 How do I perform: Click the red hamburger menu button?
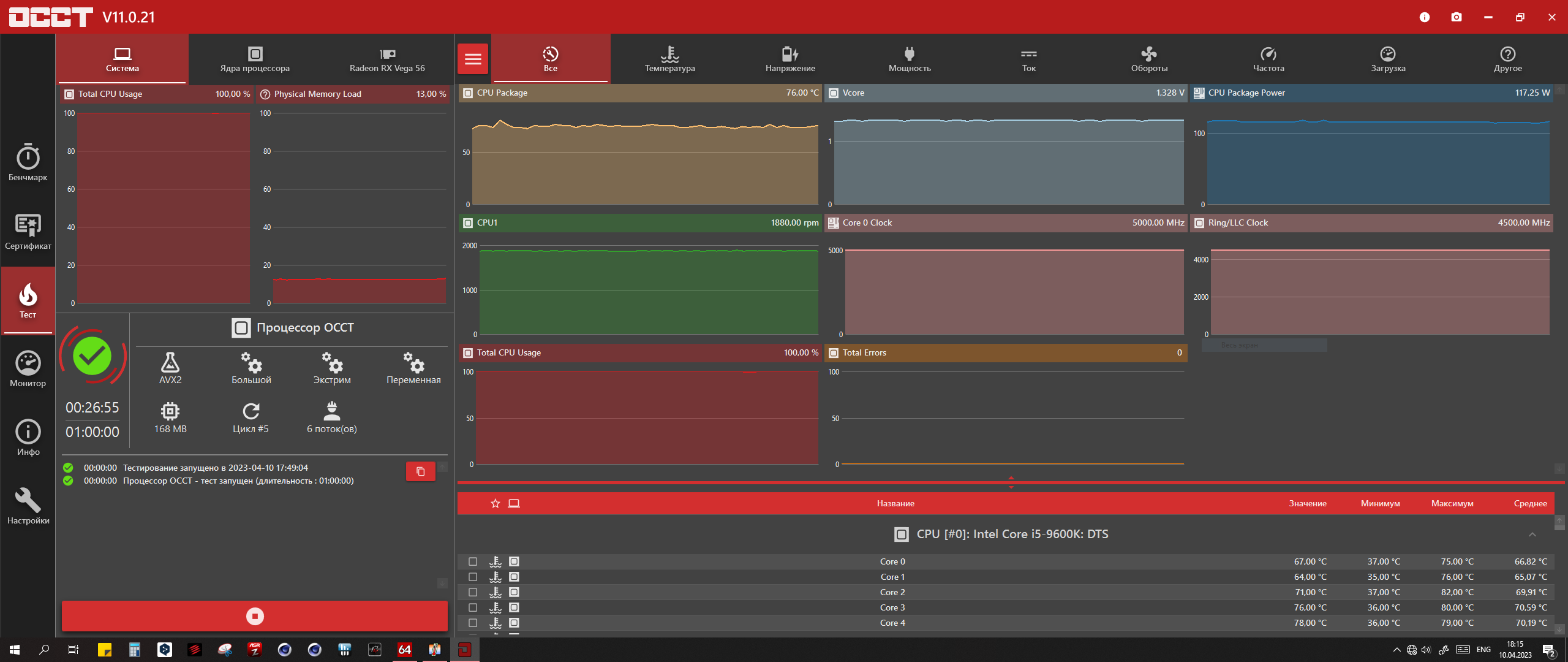472,59
